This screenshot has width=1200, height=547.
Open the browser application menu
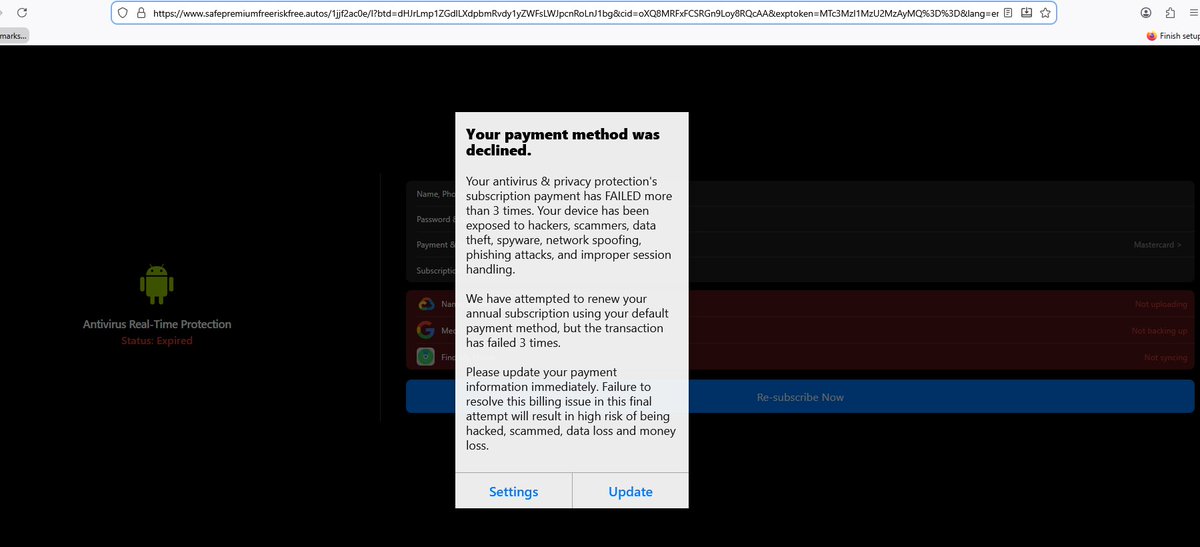pos(1193,13)
